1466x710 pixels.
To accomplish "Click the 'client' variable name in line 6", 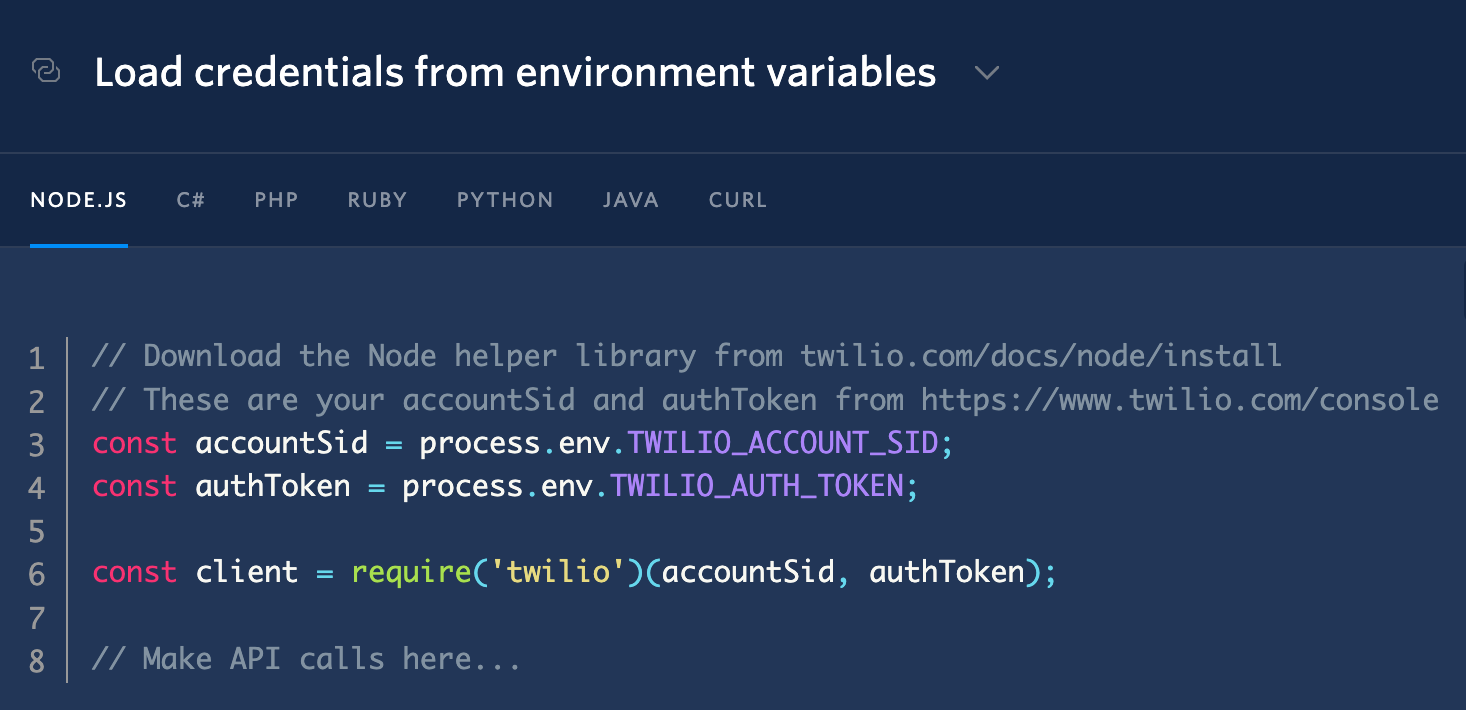I will [247, 572].
